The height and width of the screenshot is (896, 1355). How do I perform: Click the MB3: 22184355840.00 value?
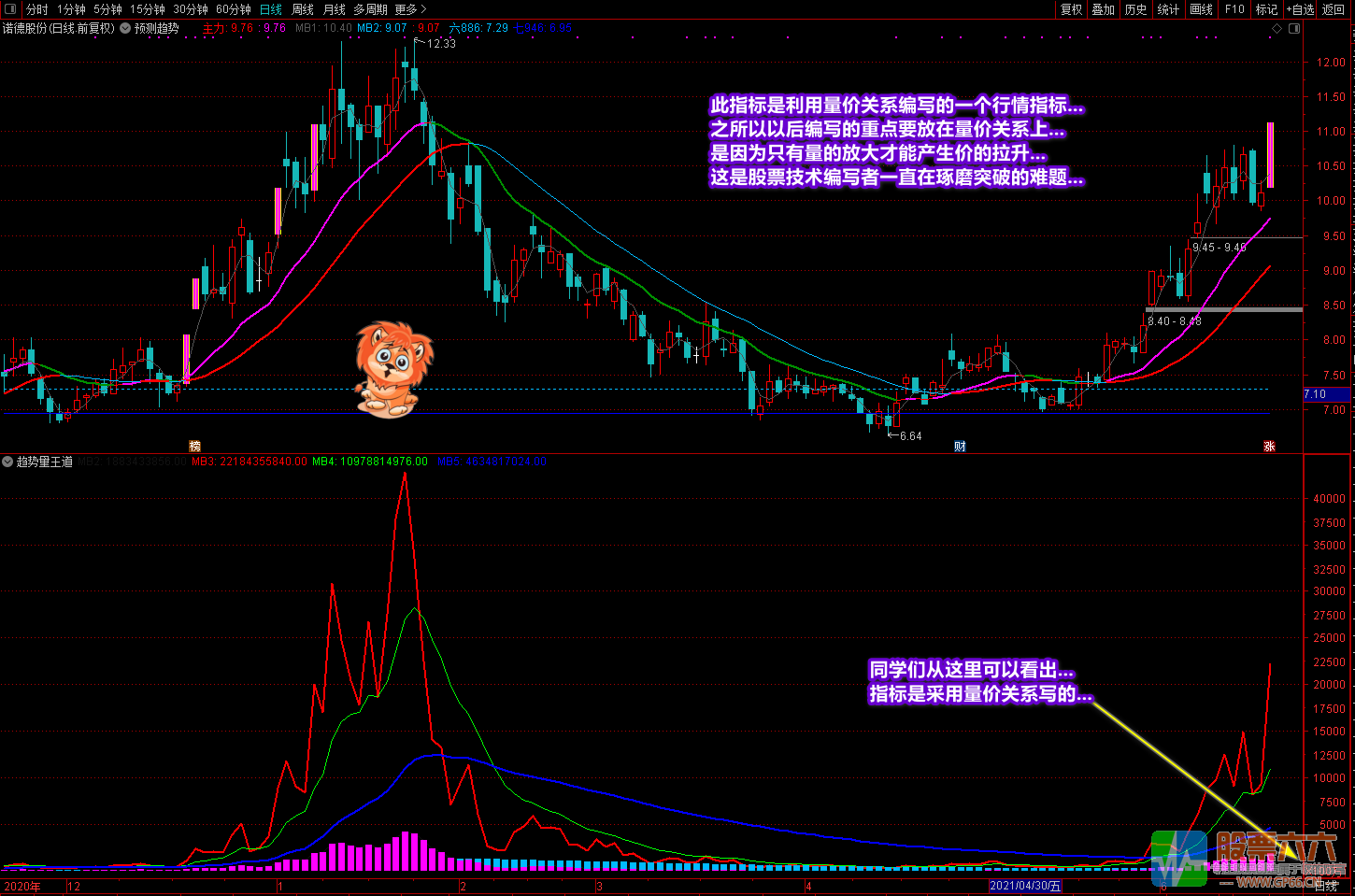(x=249, y=462)
